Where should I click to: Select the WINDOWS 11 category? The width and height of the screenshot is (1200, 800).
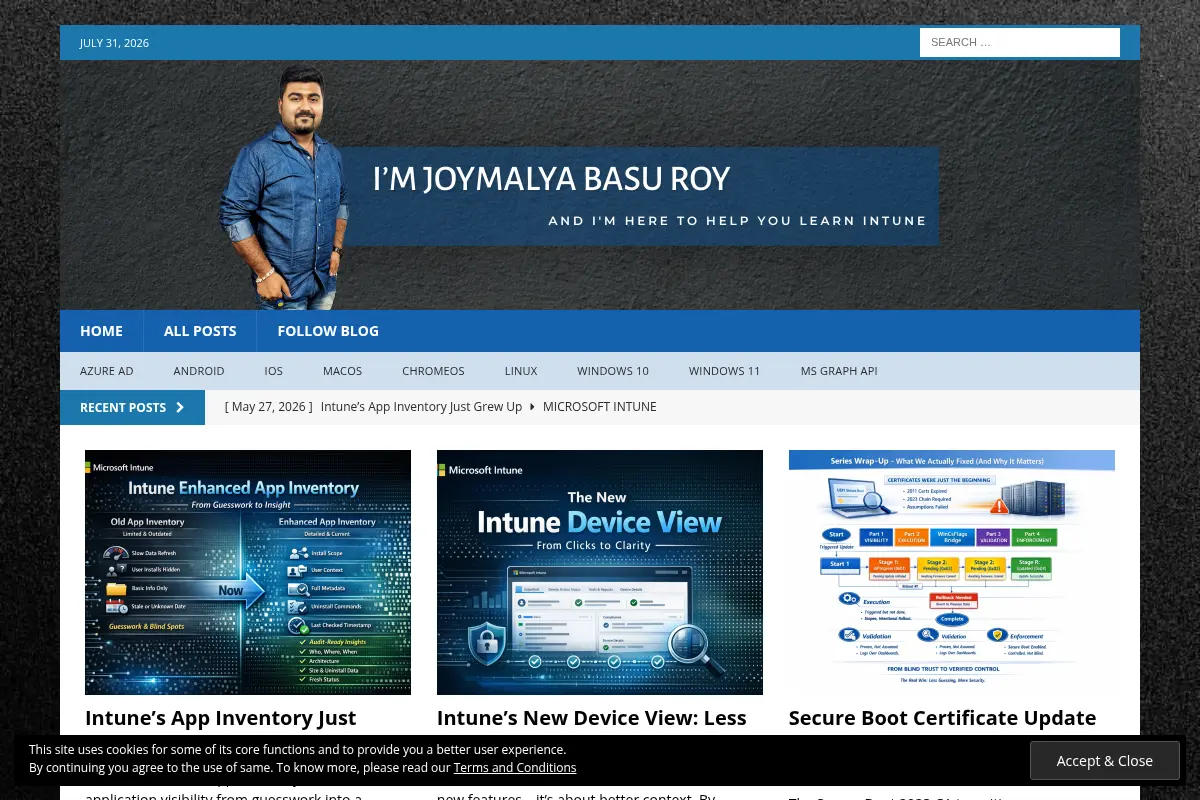724,371
